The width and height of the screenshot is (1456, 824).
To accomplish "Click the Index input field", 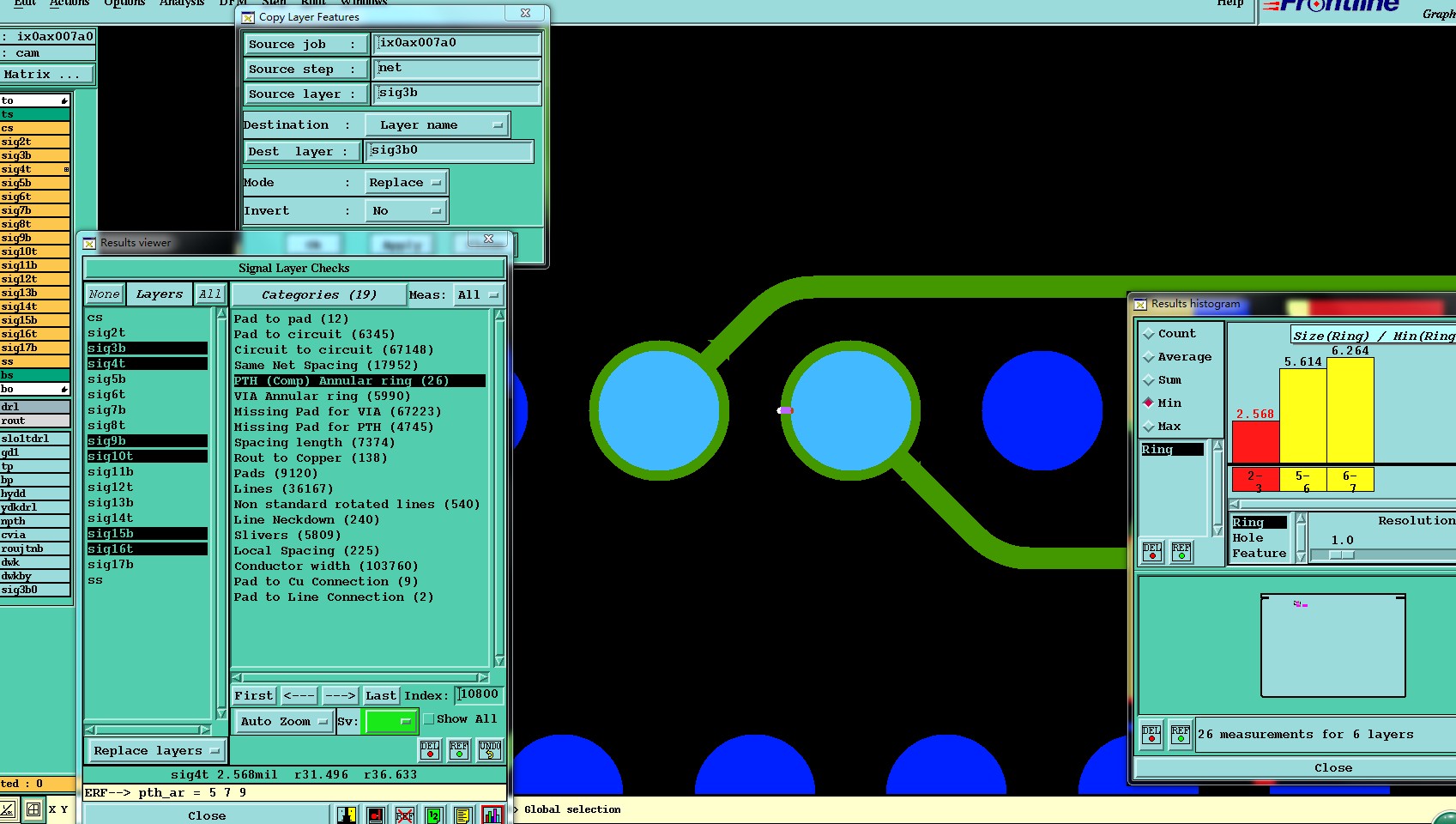I will coord(479,694).
